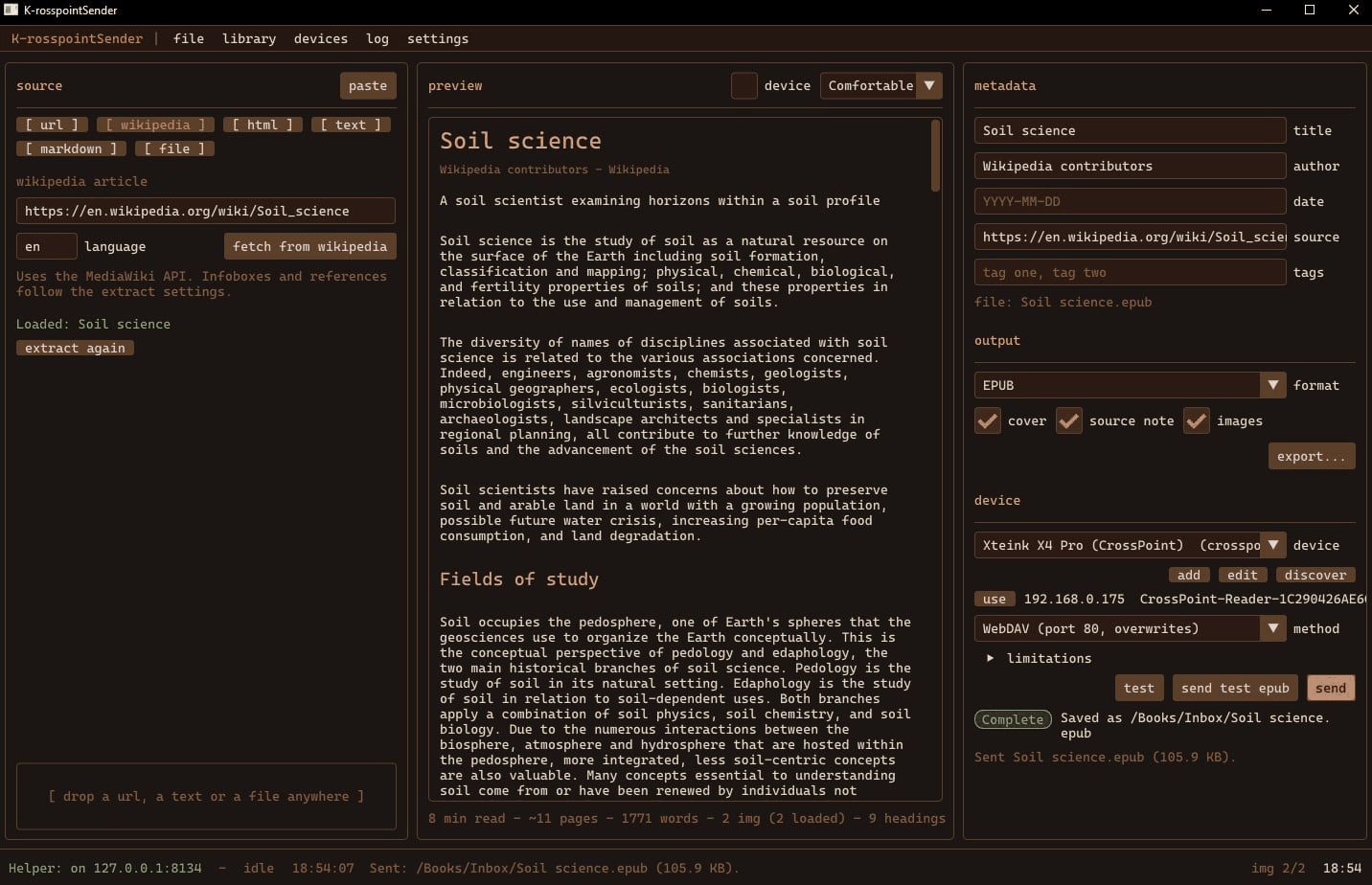Disable the cover checkbox
This screenshot has width=1372, height=885.
(988, 420)
